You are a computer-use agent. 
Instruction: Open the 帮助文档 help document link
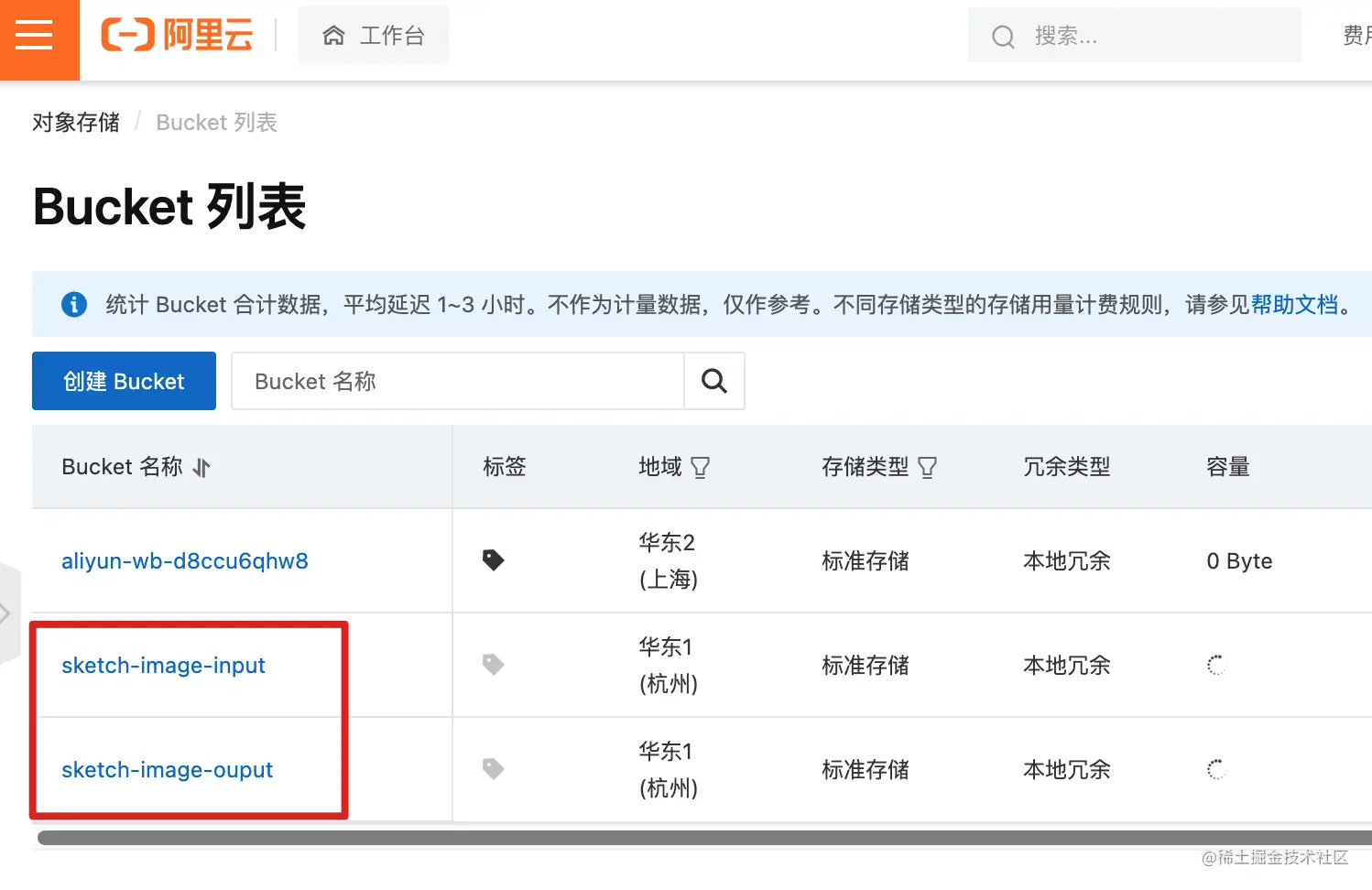coord(1294,304)
